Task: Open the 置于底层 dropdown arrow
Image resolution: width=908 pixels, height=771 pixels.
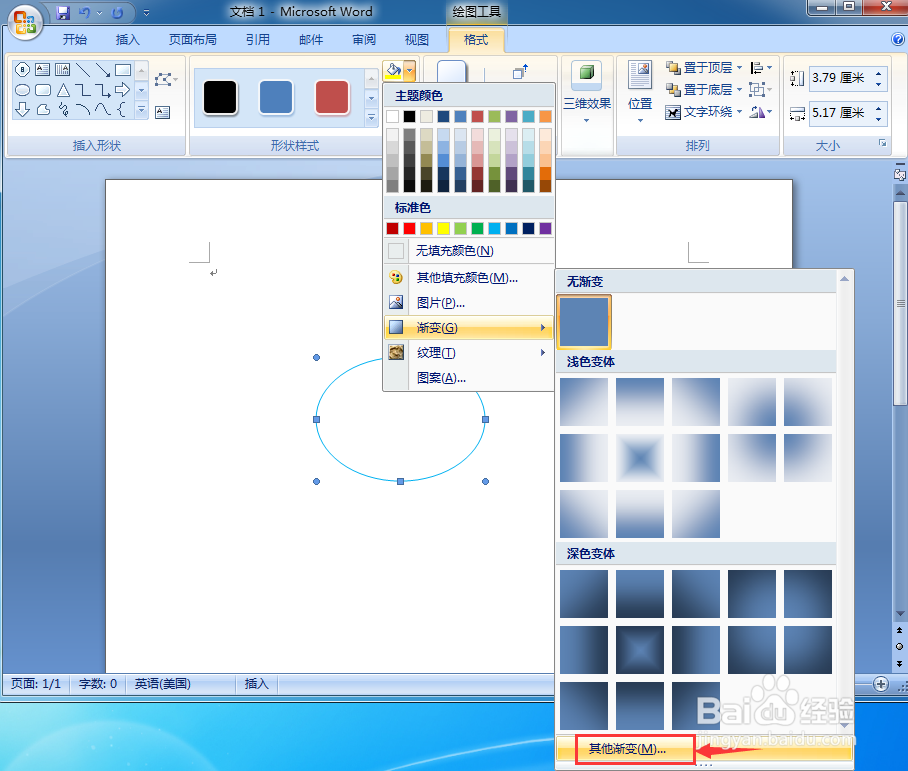Action: click(x=739, y=90)
